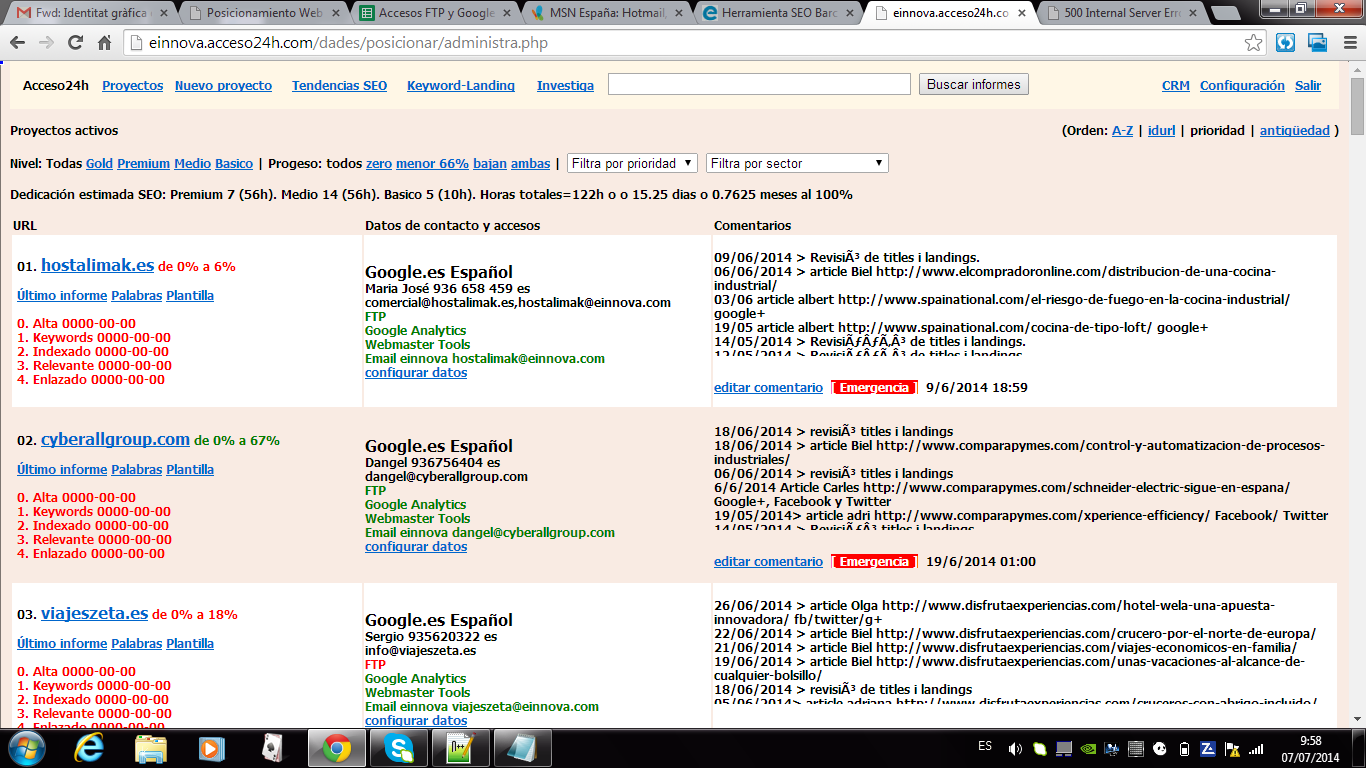The height and width of the screenshot is (768, 1366).
Task: Click the ES language indicator in tray
Action: coord(985,746)
